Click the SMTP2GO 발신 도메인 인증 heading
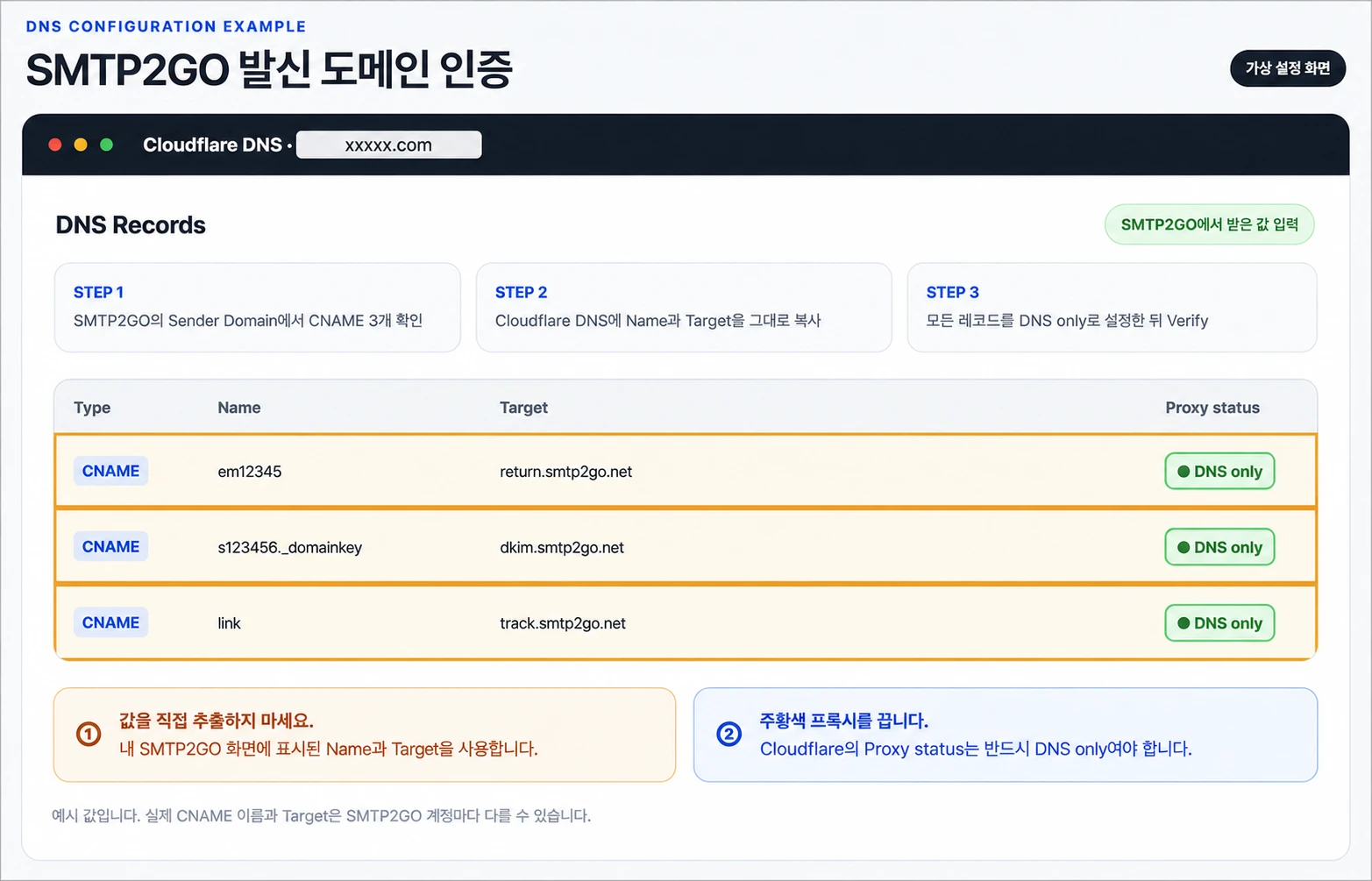 (x=269, y=69)
